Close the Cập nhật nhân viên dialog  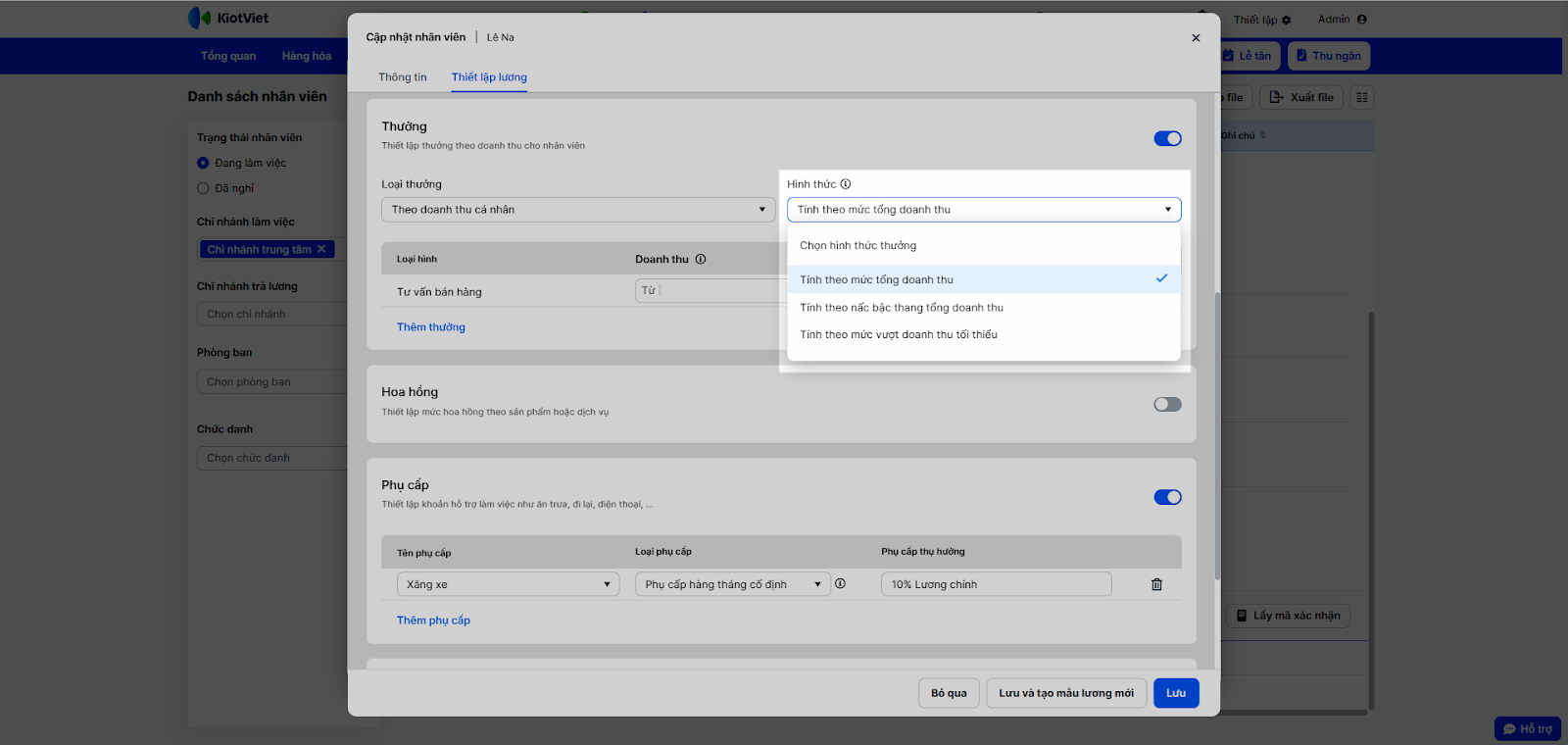pyautogui.click(x=1196, y=38)
